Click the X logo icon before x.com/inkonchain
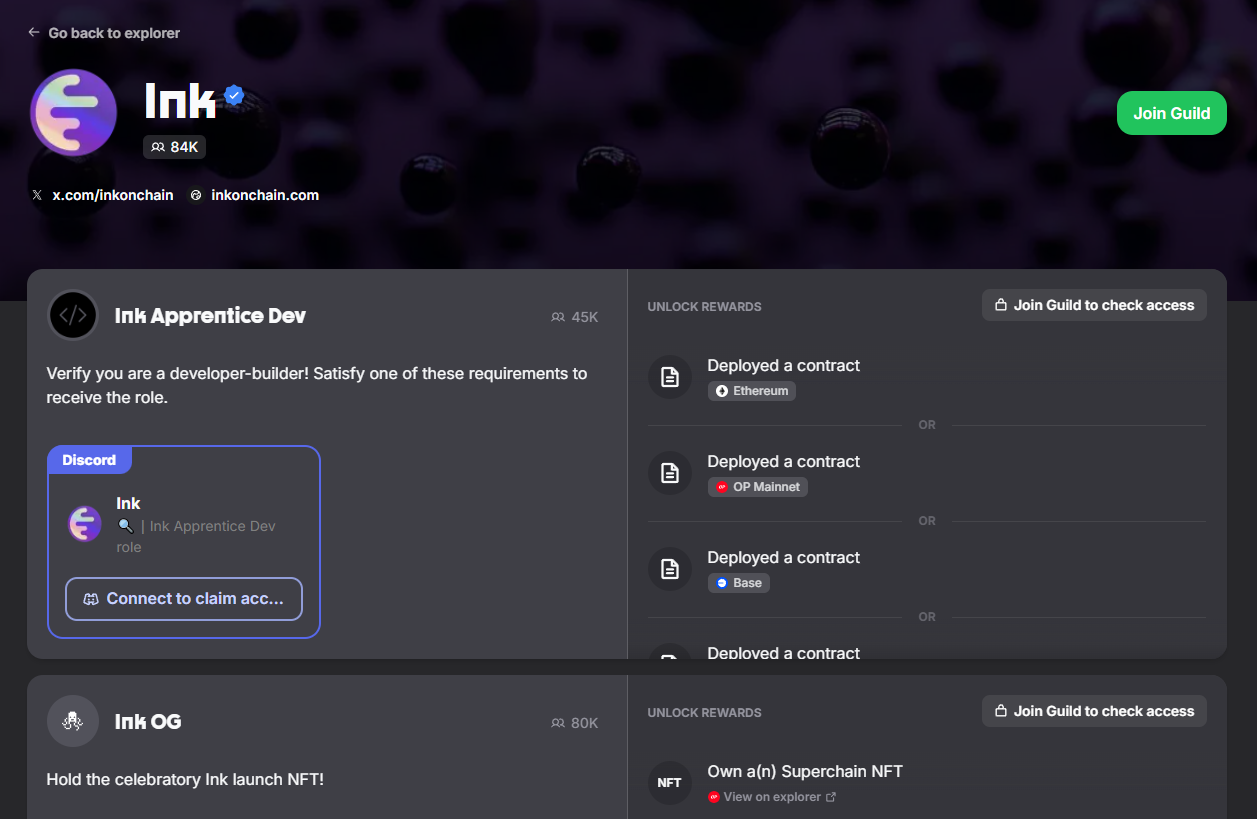This screenshot has width=1257, height=819. coord(37,195)
